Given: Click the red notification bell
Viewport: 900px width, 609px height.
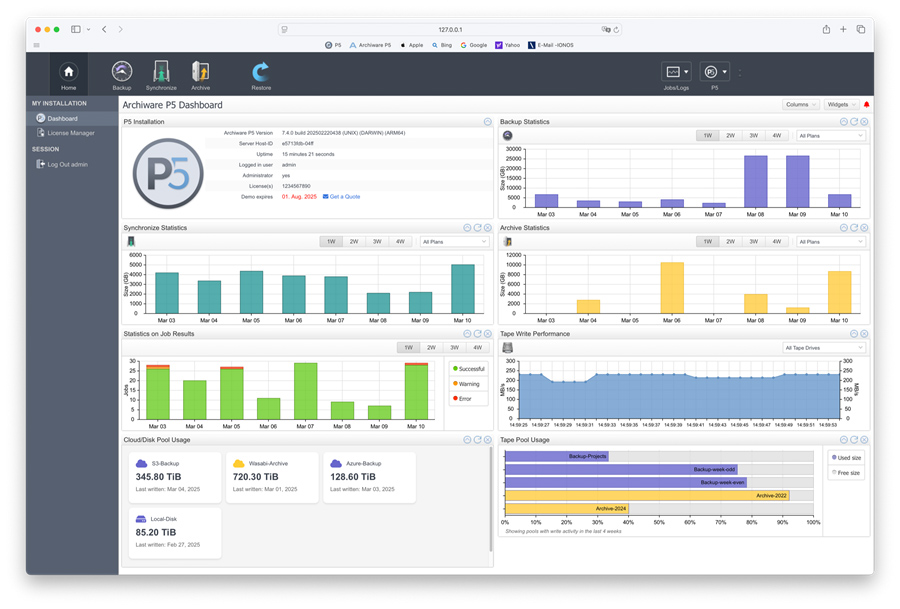Looking at the screenshot, I should click(x=866, y=105).
